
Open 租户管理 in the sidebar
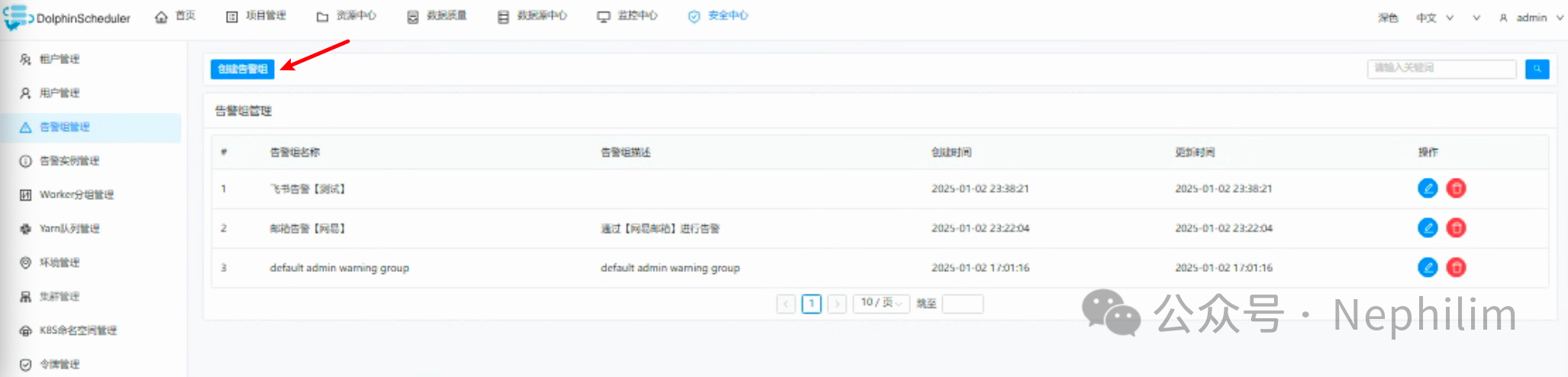coord(60,59)
